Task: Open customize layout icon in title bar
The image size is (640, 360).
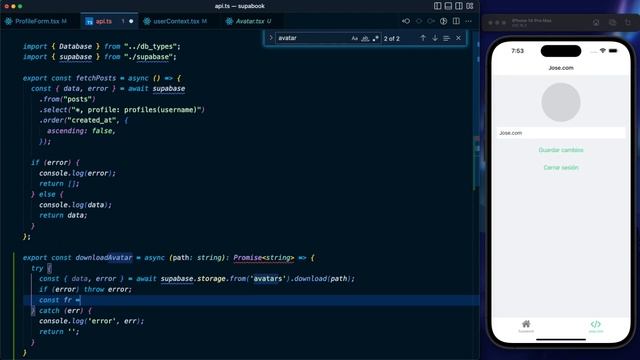Action: 470,6
